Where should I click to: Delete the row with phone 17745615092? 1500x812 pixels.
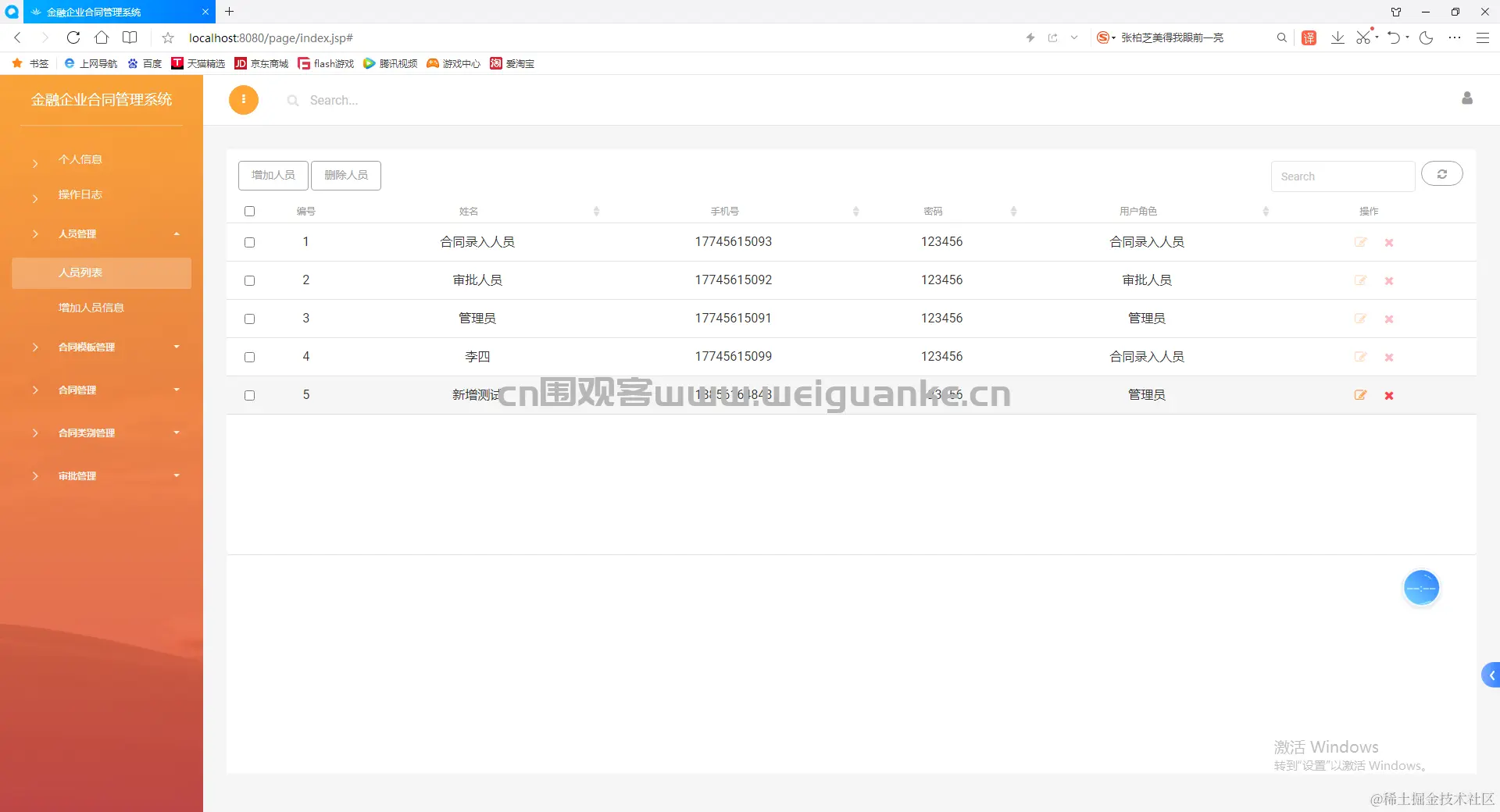click(x=1389, y=281)
